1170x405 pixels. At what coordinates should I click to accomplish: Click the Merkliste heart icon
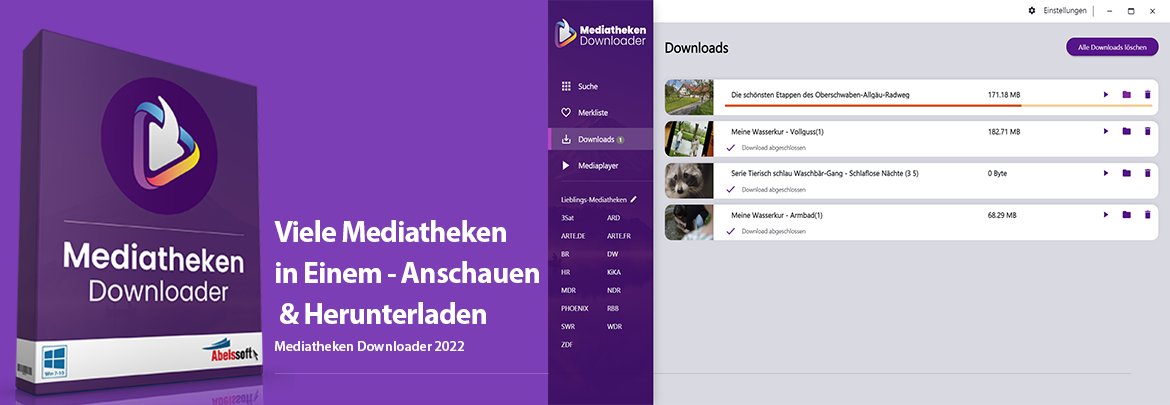click(566, 113)
